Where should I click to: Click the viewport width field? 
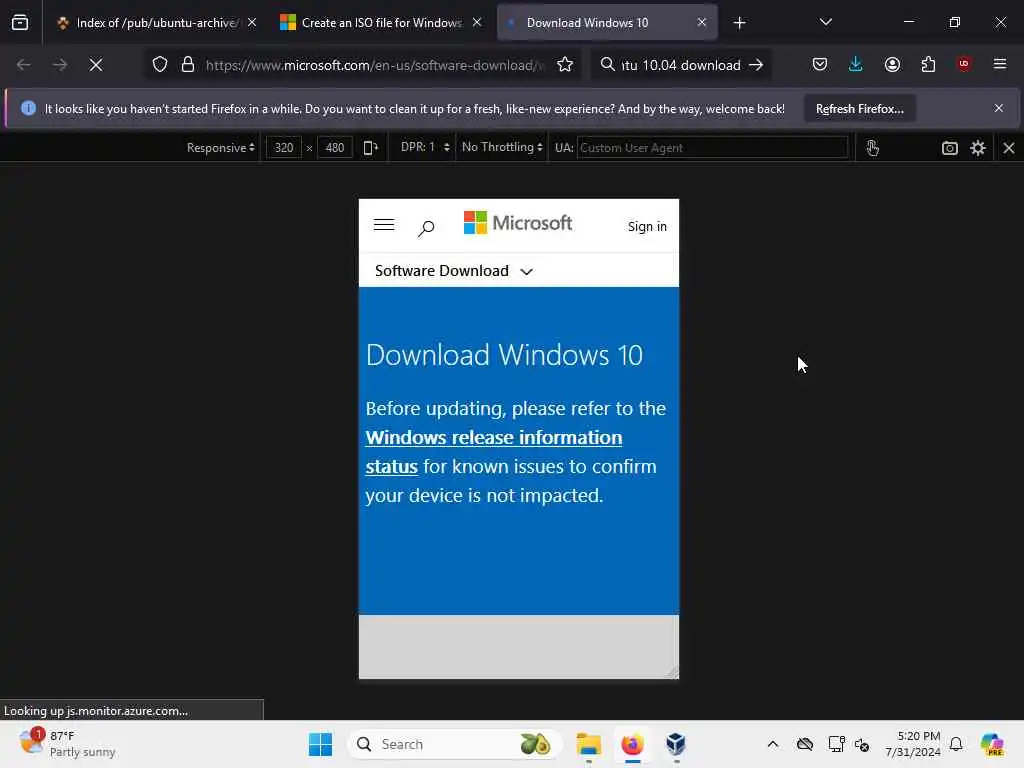pos(283,148)
